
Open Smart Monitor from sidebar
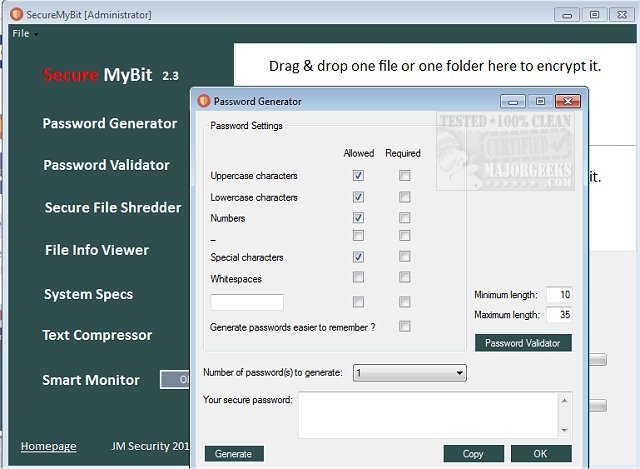tap(91, 380)
